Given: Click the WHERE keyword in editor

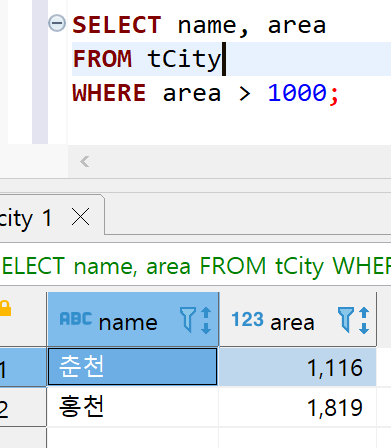Looking at the screenshot, I should [109, 93].
